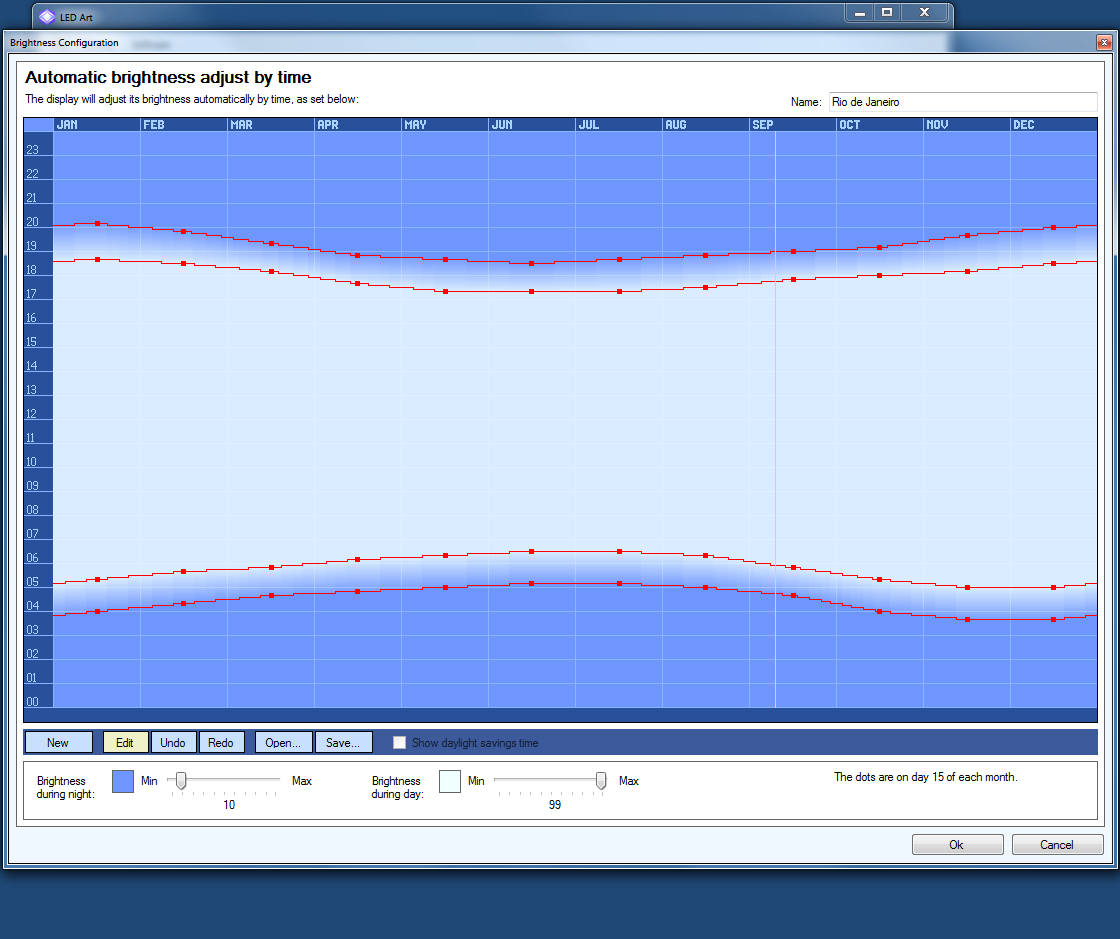1120x939 pixels.
Task: Minimize the LED Art window
Action: pyautogui.click(x=858, y=13)
